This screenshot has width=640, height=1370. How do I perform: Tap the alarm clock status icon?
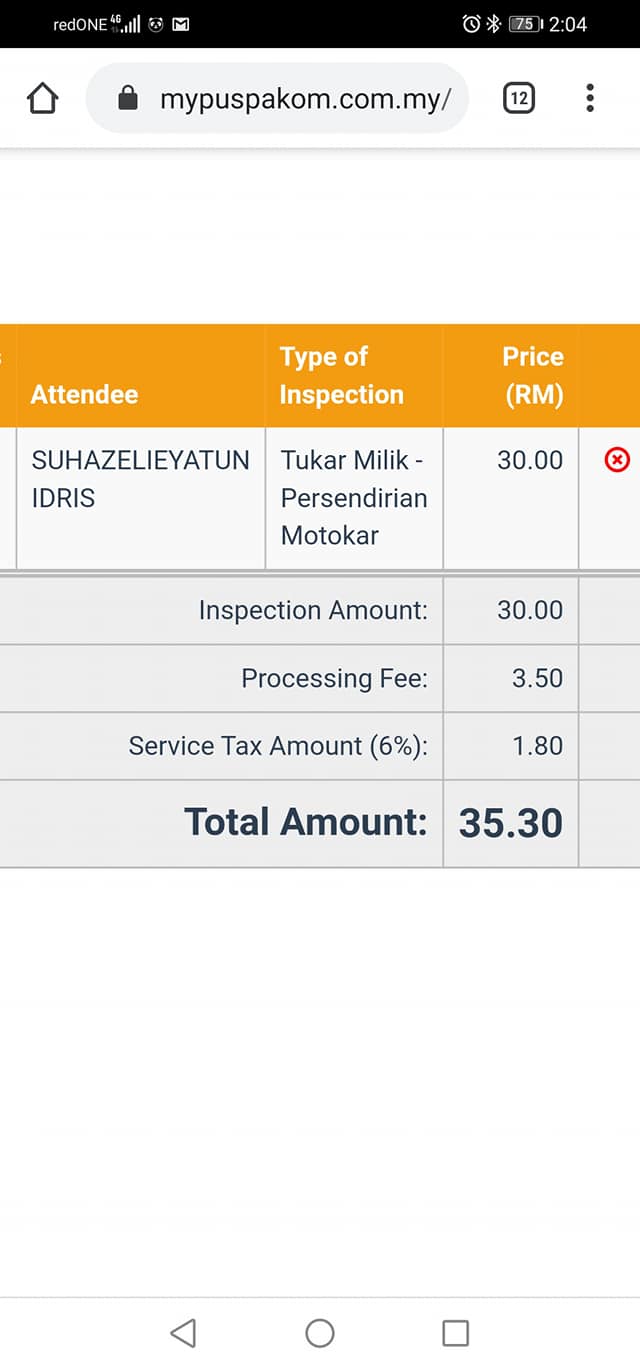[x=471, y=24]
